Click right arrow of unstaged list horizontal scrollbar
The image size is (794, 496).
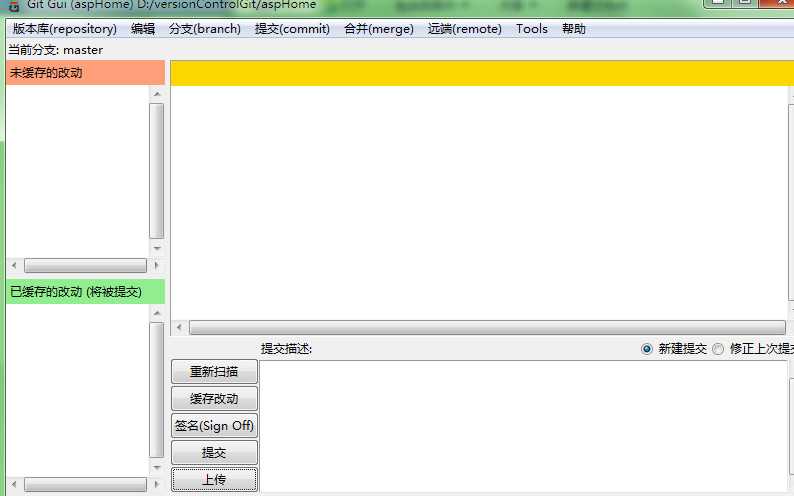pyautogui.click(x=156, y=265)
